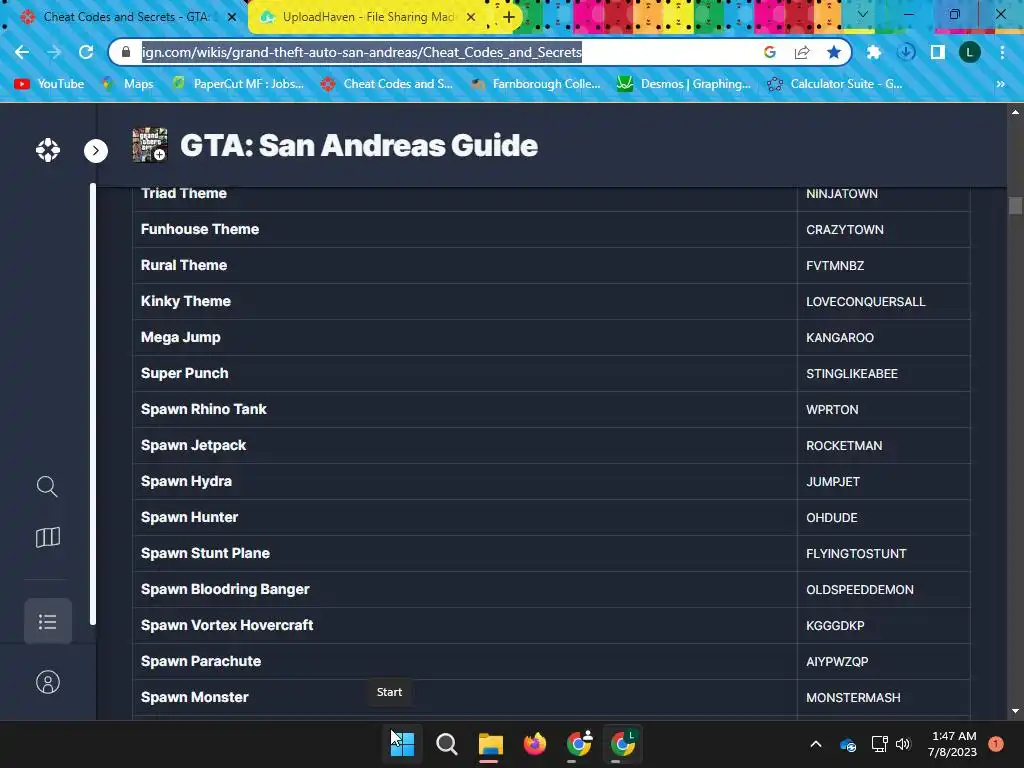Image resolution: width=1024 pixels, height=768 pixels.
Task: Click the Spawn Rhino Tank row label
Action: [x=204, y=409]
